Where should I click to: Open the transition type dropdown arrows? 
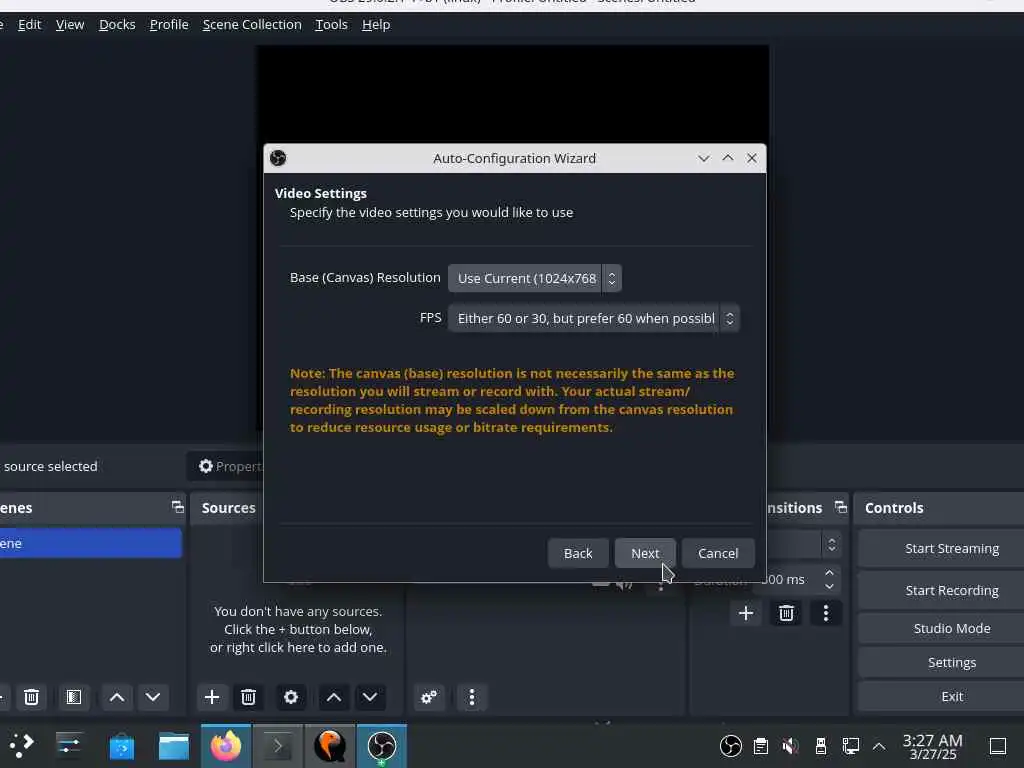click(831, 544)
